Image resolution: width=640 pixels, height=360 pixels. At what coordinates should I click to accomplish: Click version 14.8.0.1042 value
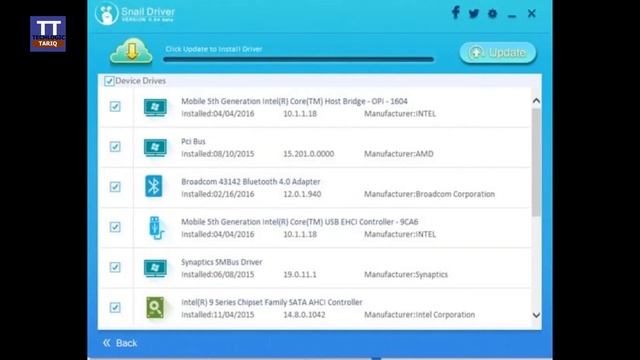tap(304, 315)
